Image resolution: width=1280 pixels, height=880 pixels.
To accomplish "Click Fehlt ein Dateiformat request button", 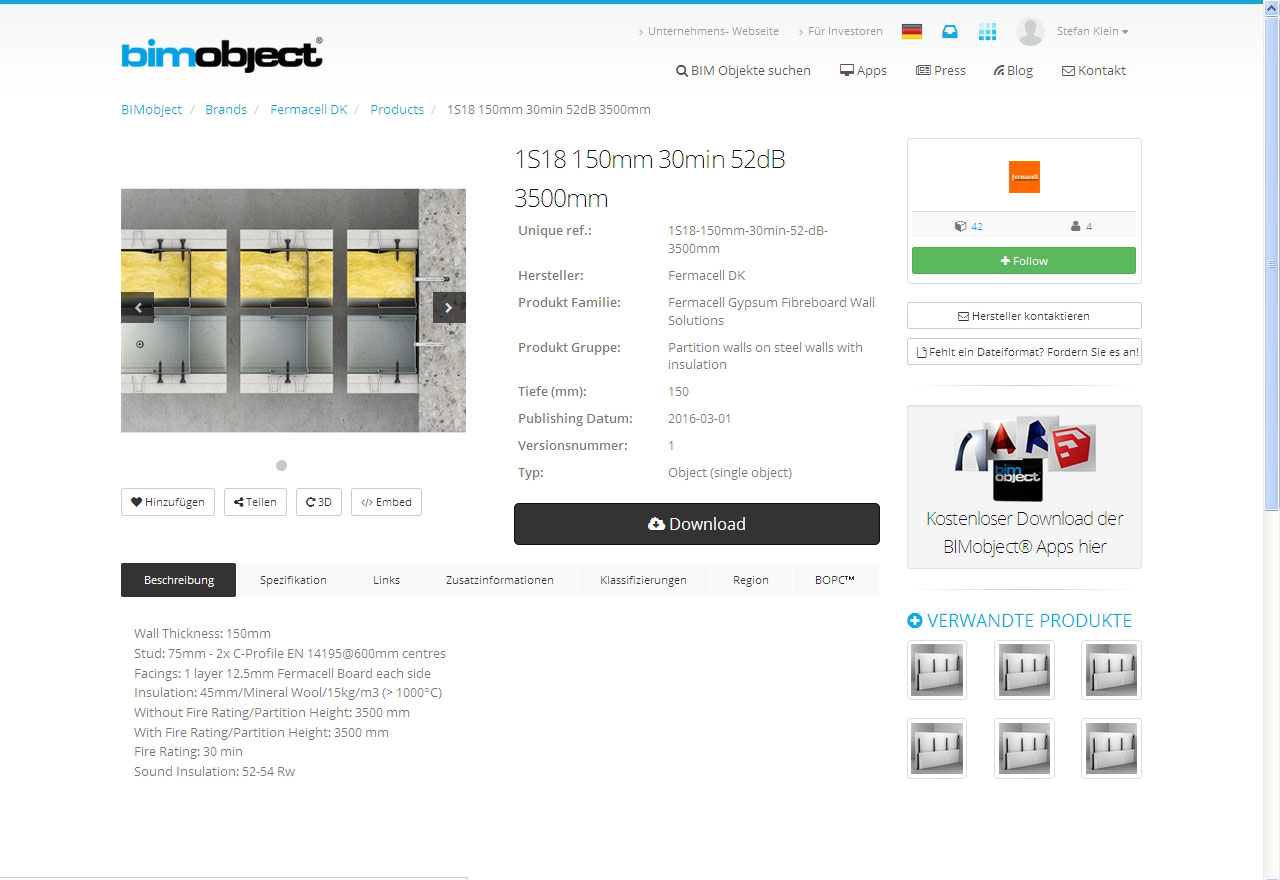I will tap(1024, 352).
